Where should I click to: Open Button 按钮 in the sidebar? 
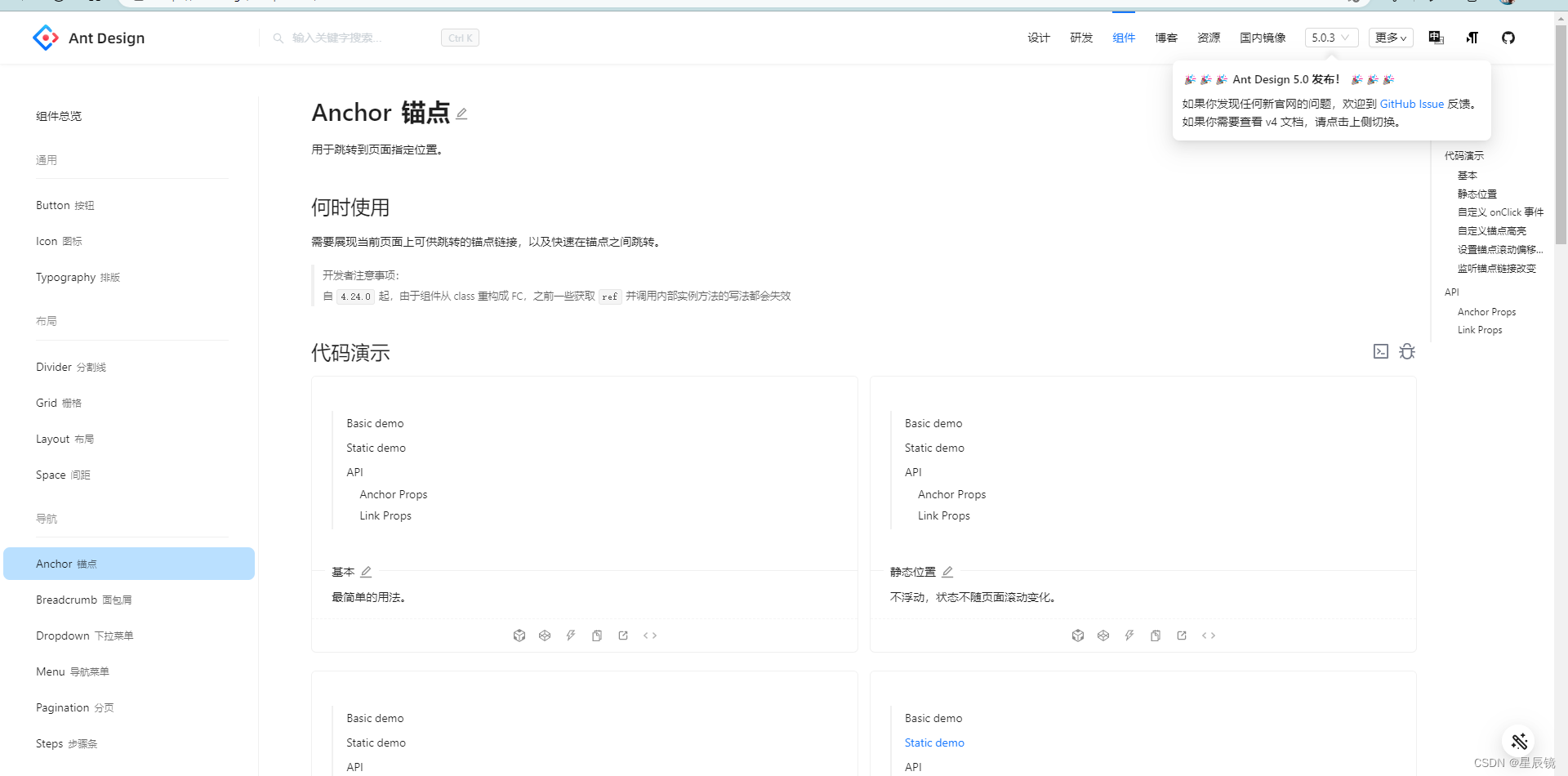[x=129, y=205]
